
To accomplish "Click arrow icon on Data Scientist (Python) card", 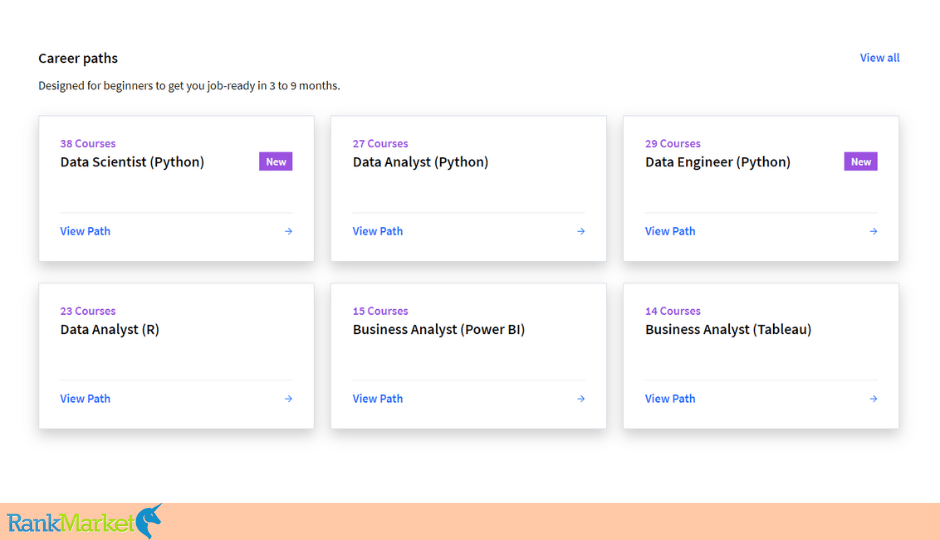I will pyautogui.click(x=288, y=231).
